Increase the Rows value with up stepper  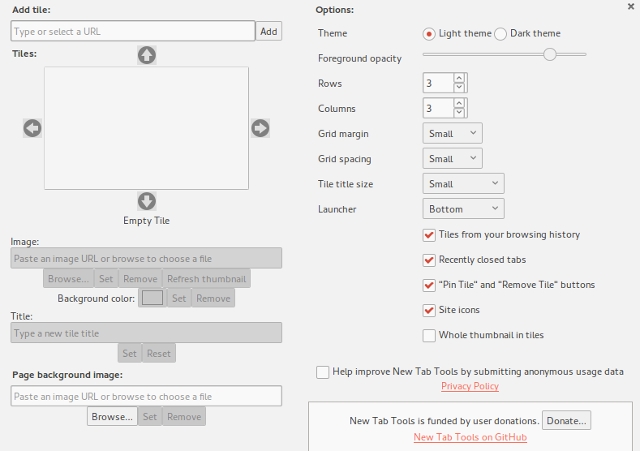[x=459, y=78]
